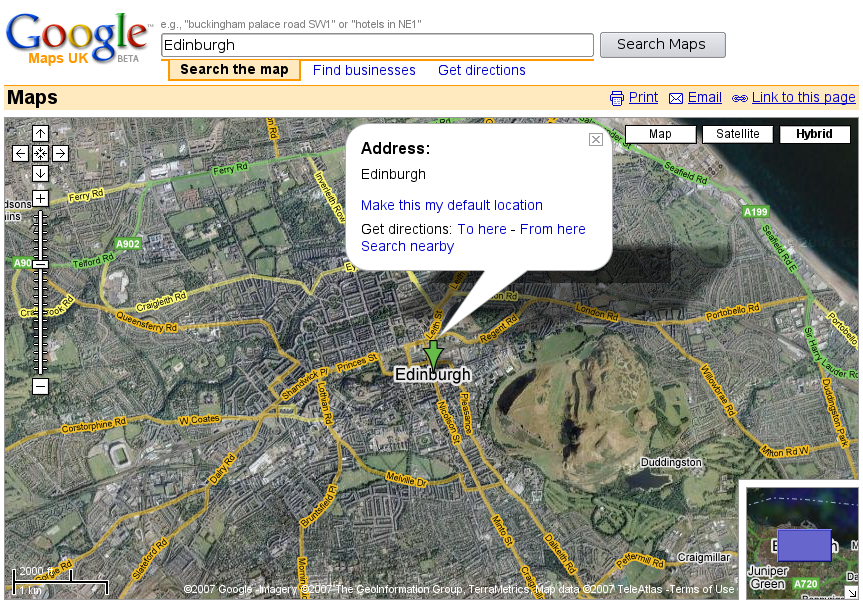Pan the map left with arrow button
Viewport: 863px width, 605px height.
(20, 154)
